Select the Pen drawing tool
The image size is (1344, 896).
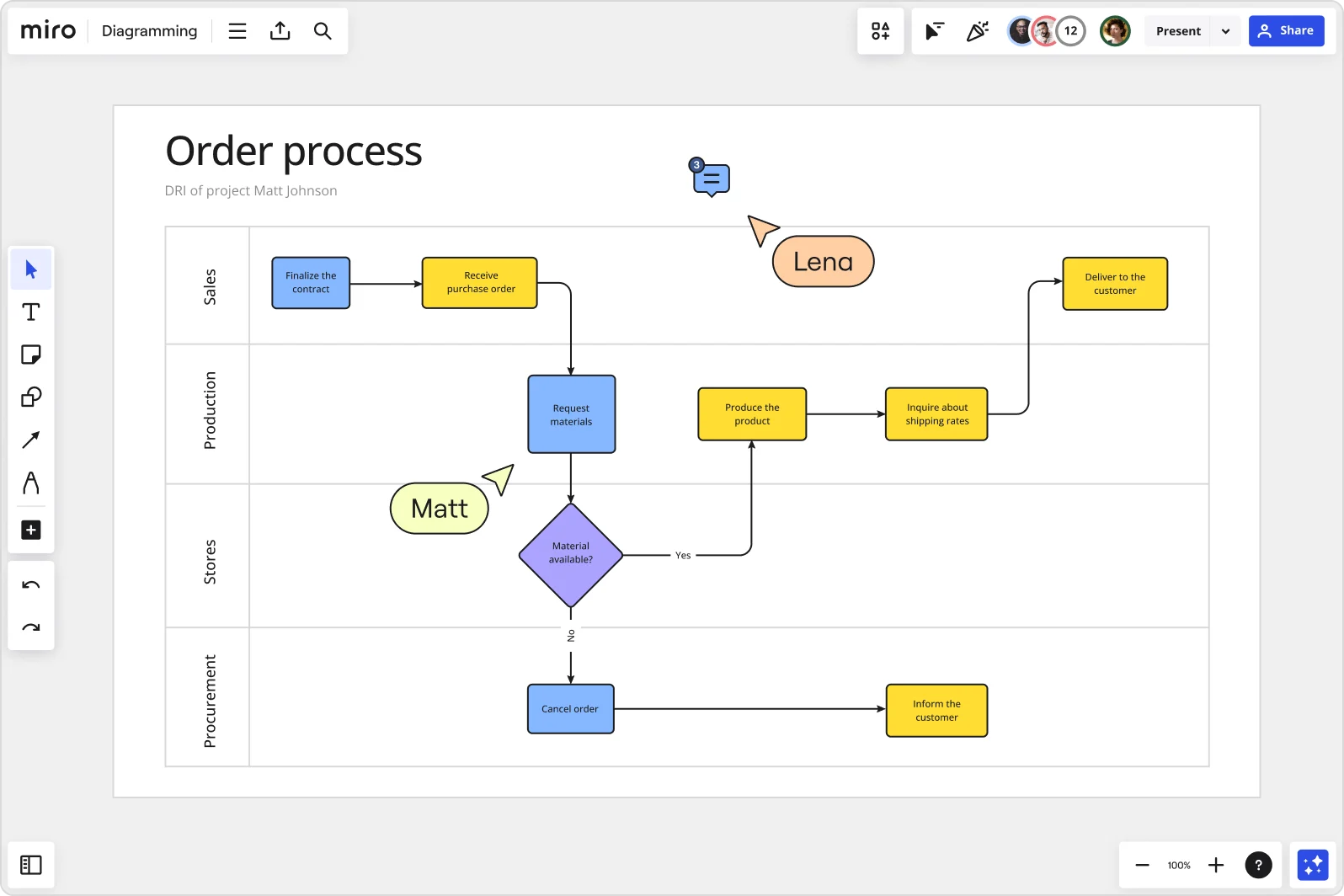(x=31, y=483)
